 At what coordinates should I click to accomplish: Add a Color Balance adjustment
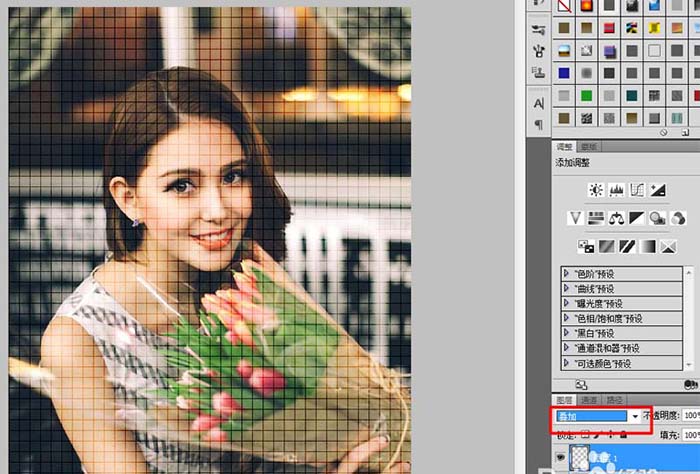click(x=617, y=218)
